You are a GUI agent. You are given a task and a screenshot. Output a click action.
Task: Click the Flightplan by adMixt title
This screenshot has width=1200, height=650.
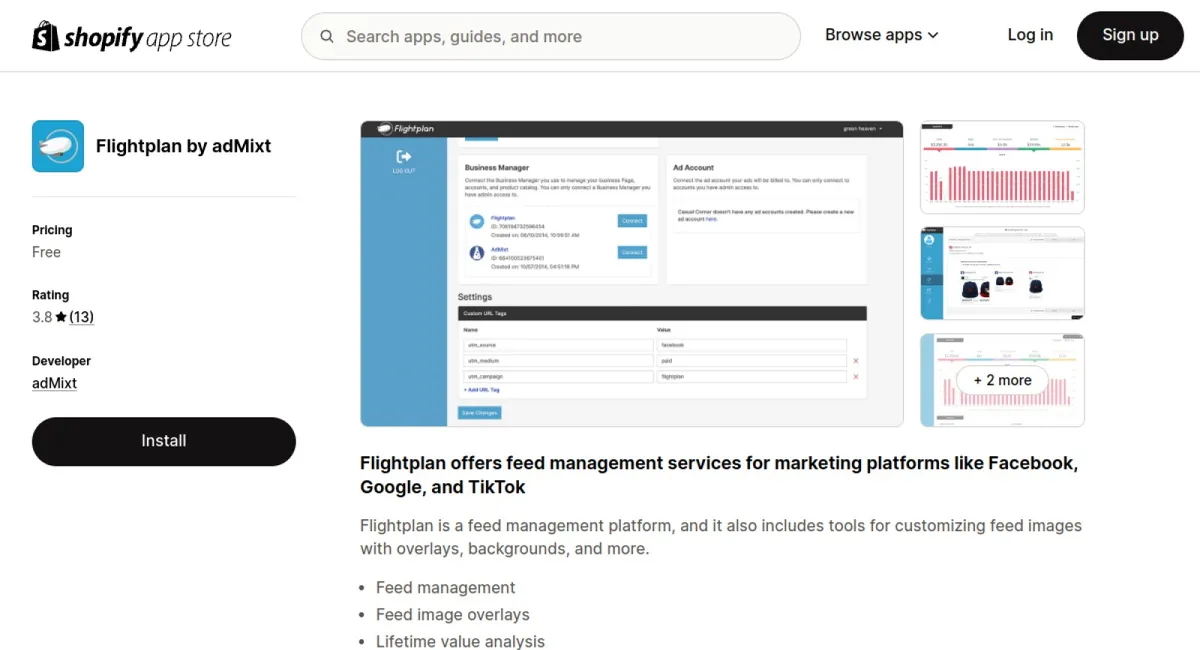pos(183,146)
